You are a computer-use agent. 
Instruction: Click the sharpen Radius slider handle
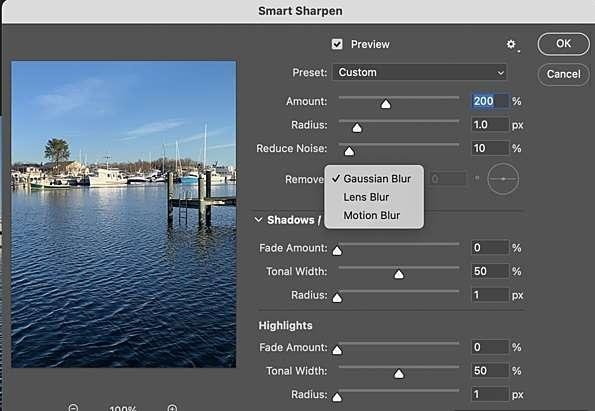point(357,128)
